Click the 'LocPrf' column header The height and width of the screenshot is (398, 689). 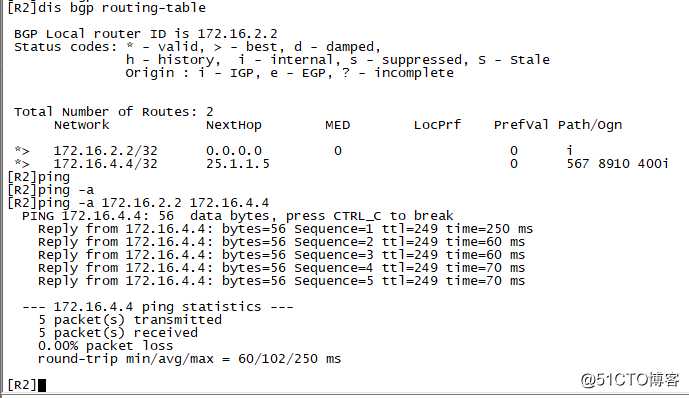(x=437, y=125)
